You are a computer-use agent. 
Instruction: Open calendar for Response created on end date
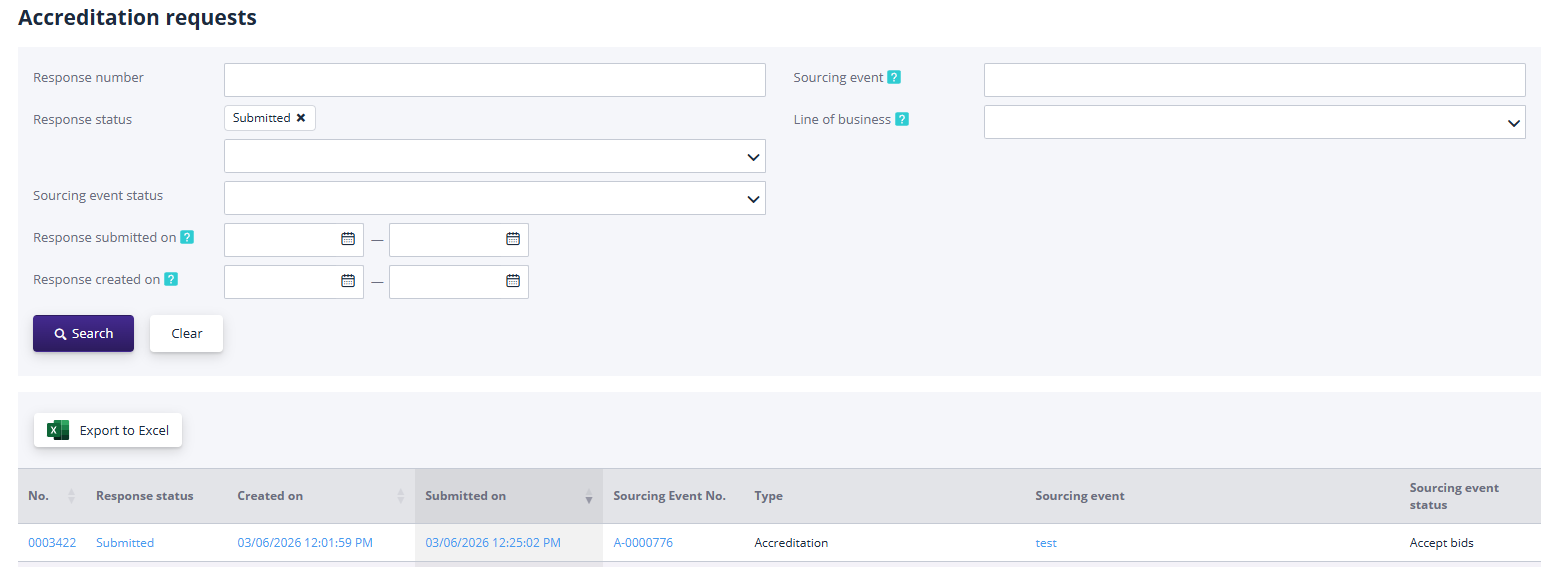point(513,281)
